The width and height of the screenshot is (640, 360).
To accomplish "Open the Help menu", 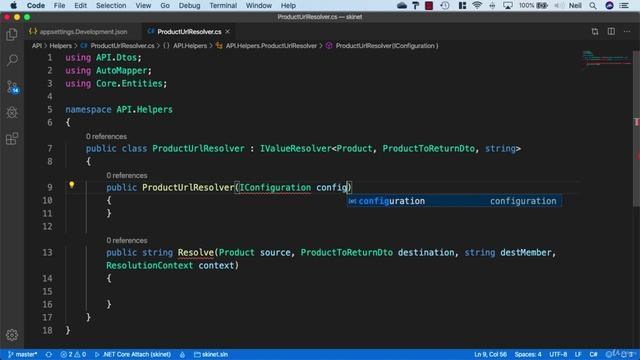I will [x=288, y=5].
